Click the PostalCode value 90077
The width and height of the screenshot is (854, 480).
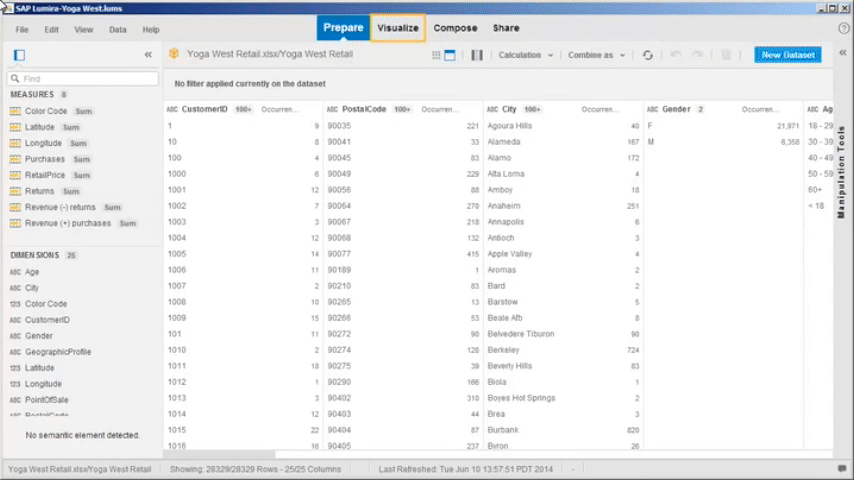pyautogui.click(x=339, y=254)
